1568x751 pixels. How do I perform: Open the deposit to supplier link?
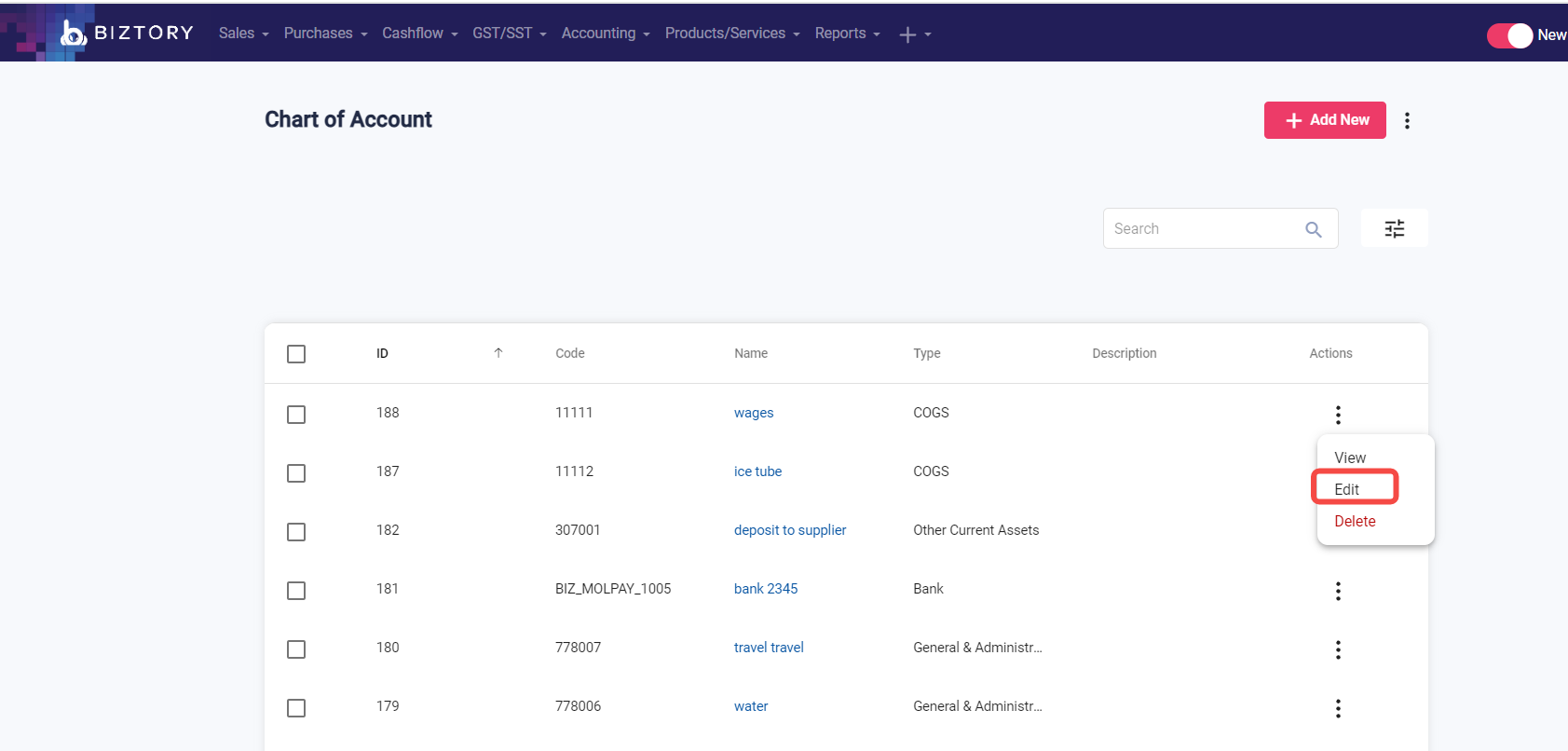coord(790,530)
